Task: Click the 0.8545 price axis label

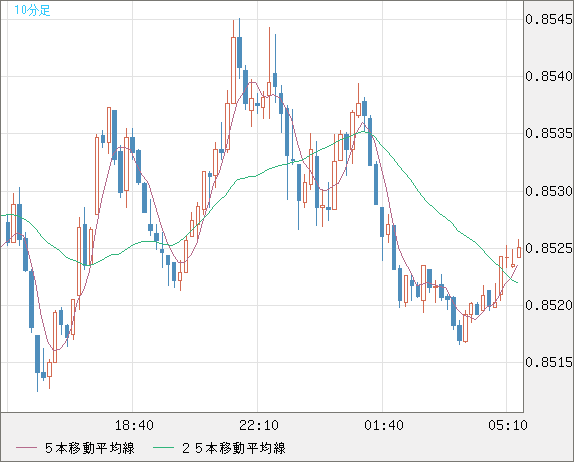Action: [x=549, y=19]
